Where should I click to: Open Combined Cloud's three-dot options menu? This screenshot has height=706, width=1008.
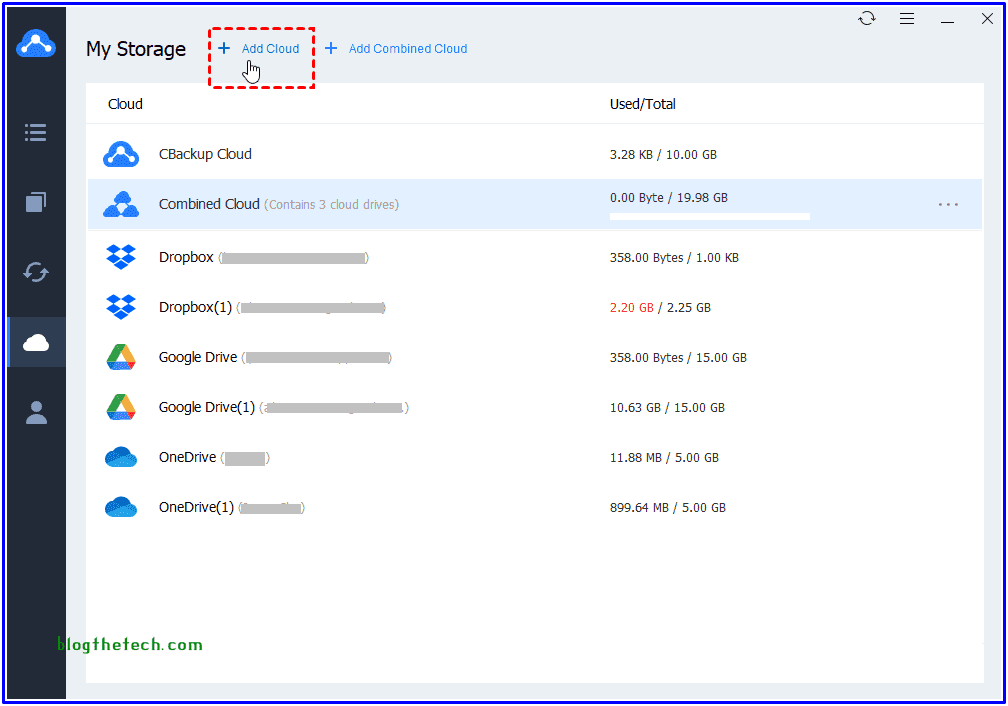948,205
